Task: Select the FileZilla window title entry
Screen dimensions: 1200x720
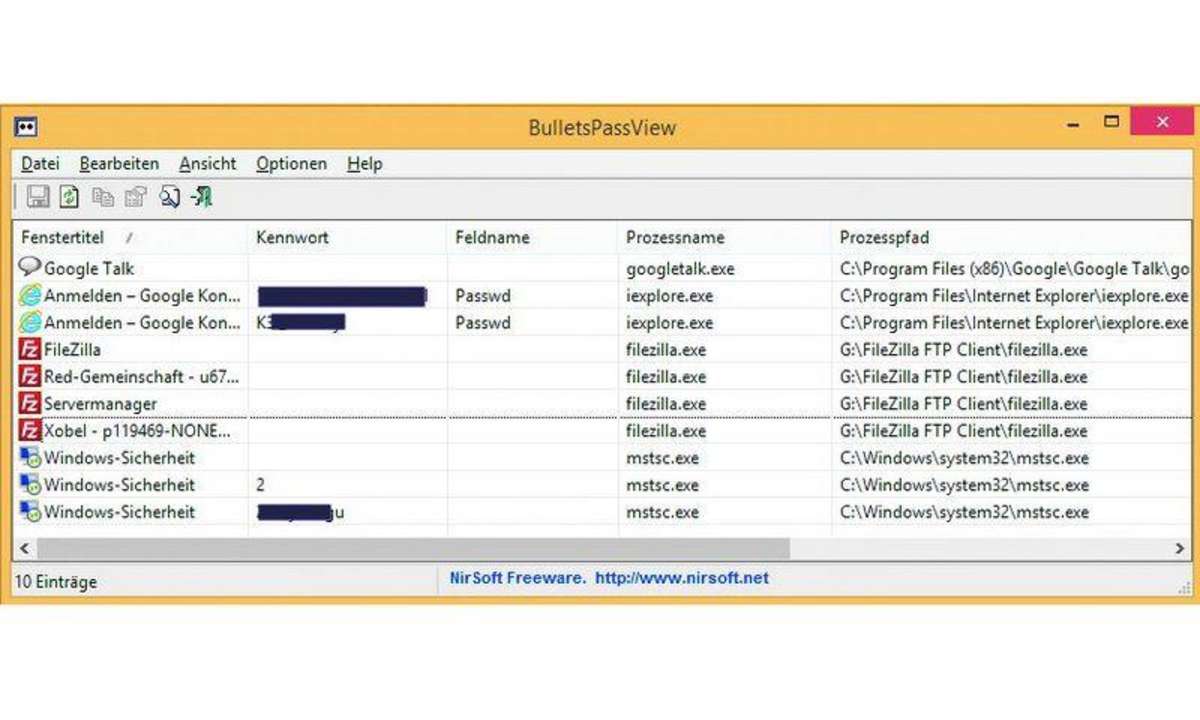Action: pos(72,350)
